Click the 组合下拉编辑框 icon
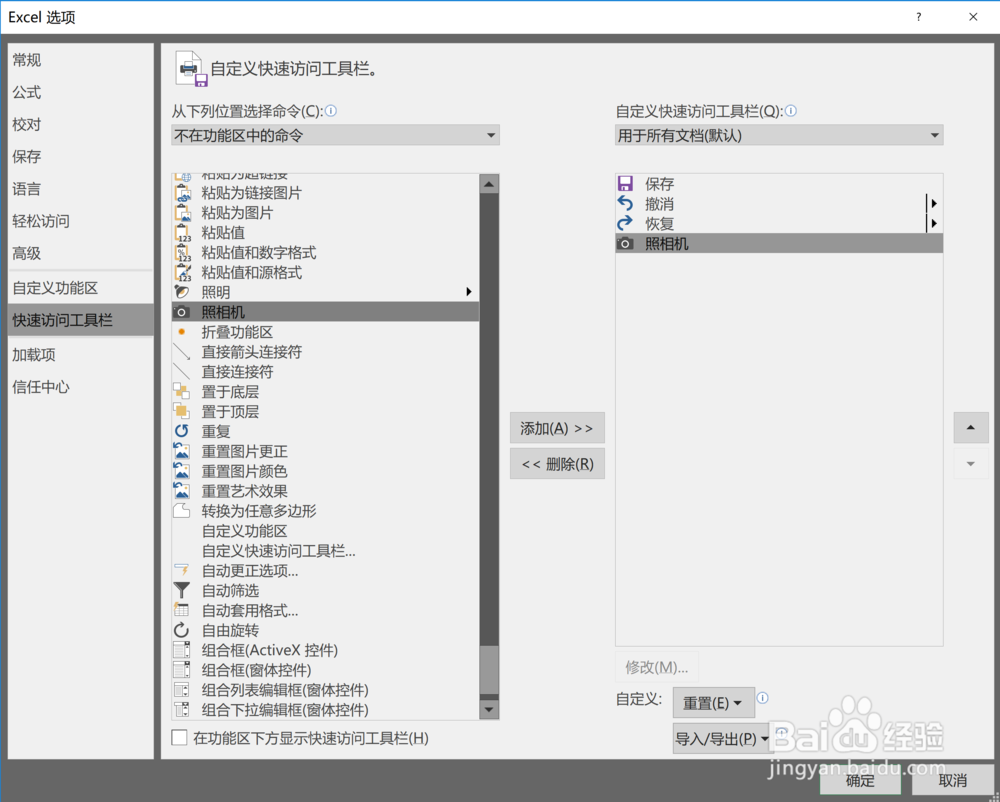Viewport: 1000px width, 802px height. click(182, 710)
